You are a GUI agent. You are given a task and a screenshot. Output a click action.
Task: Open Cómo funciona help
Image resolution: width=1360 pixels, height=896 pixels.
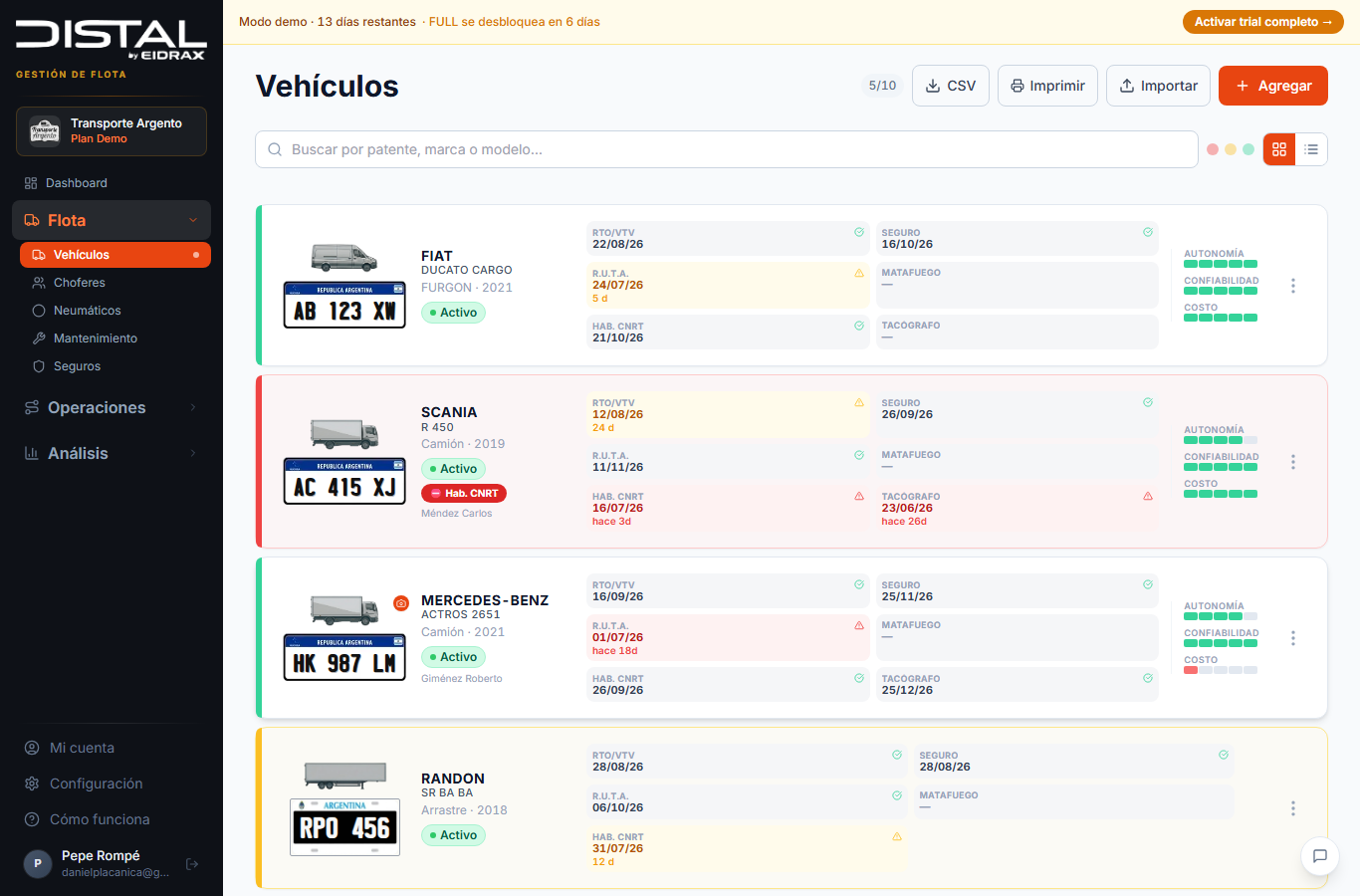112,819
